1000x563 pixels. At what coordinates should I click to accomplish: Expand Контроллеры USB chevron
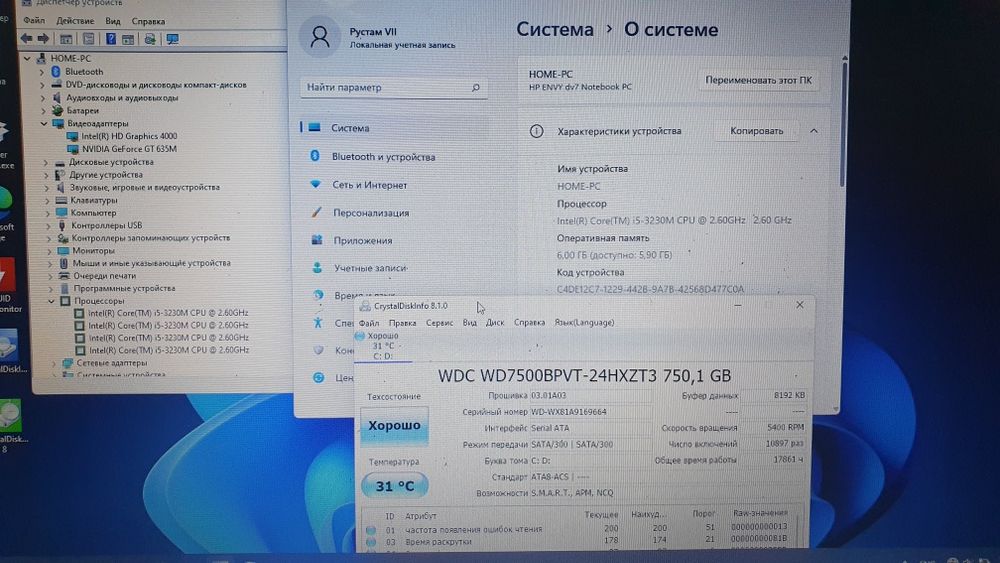(x=48, y=225)
